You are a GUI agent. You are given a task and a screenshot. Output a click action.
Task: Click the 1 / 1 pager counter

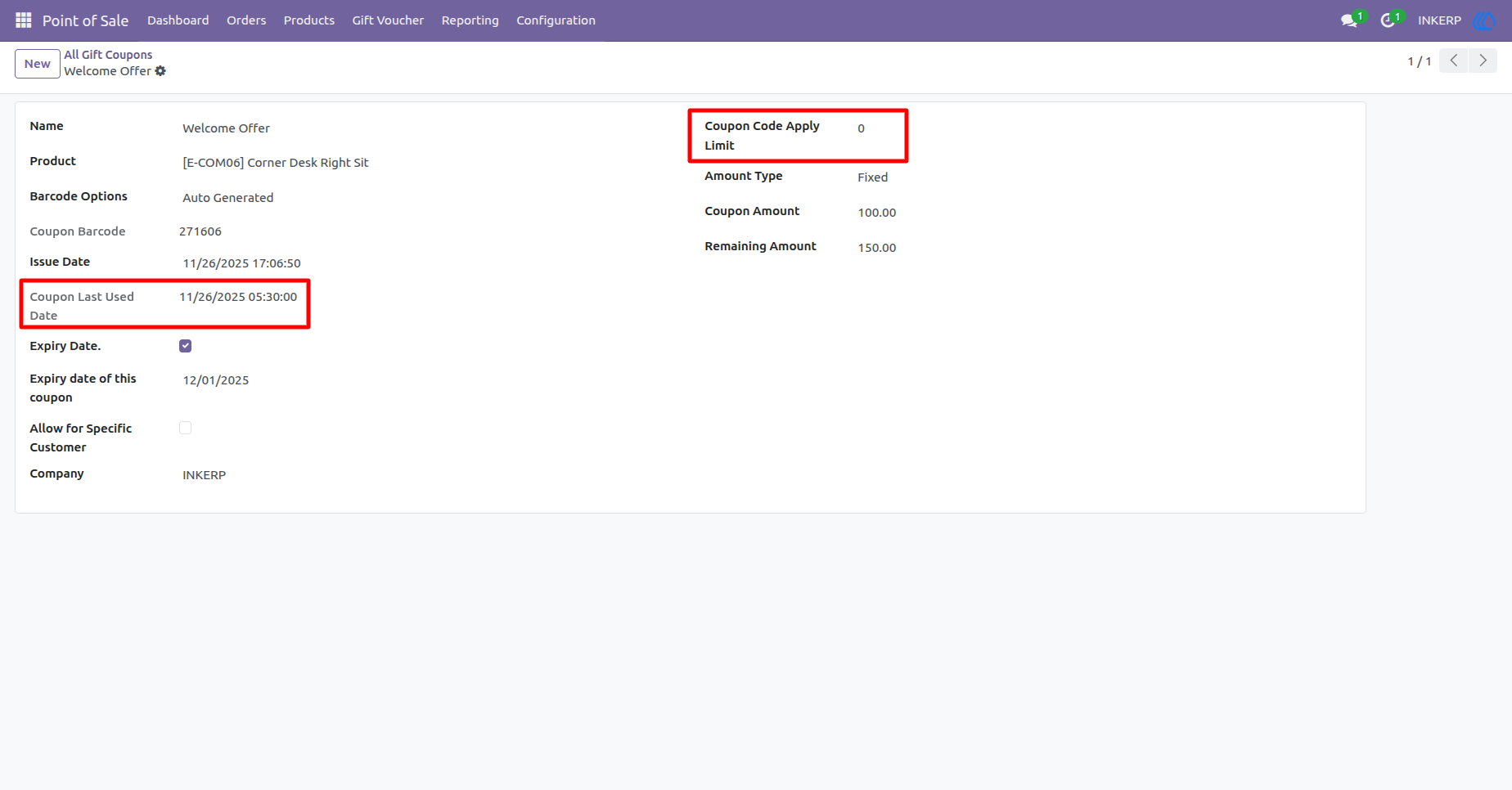tap(1419, 61)
